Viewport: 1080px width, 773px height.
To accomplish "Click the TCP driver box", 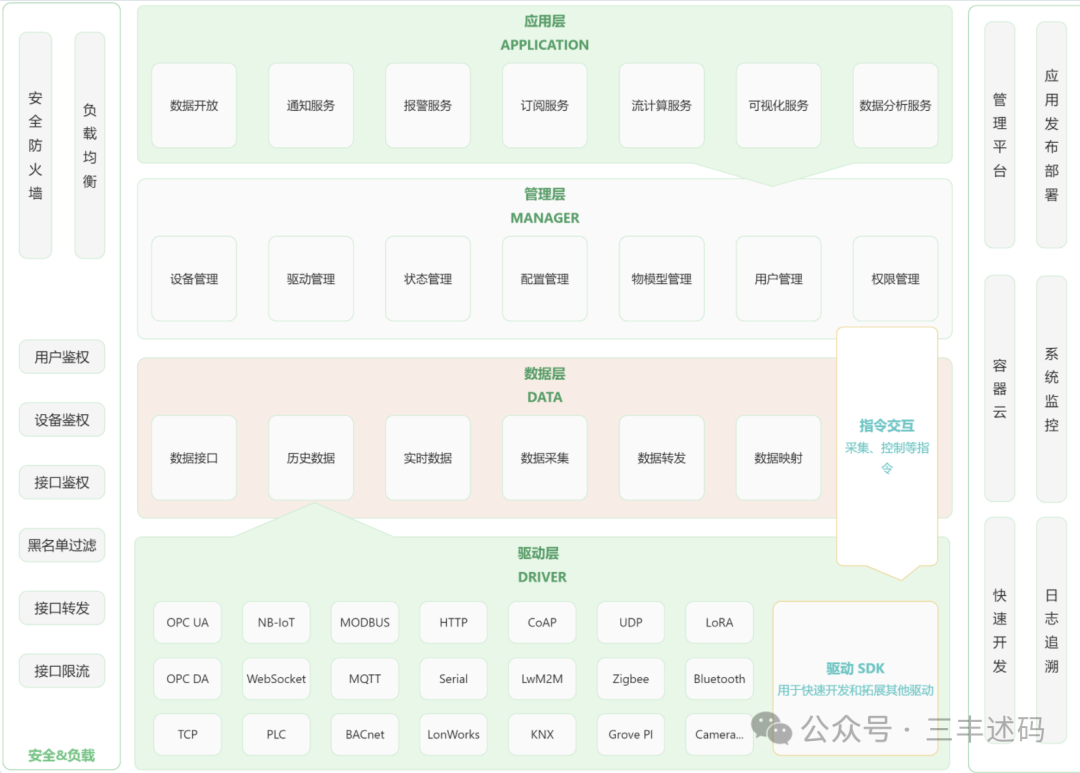I will [x=187, y=734].
